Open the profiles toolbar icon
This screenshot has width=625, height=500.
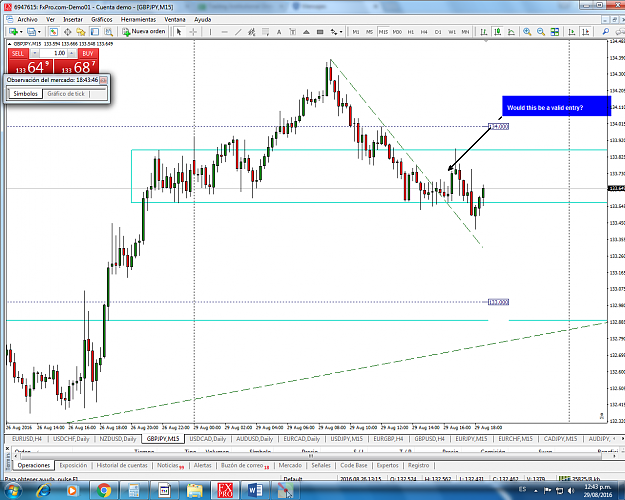[31, 31]
